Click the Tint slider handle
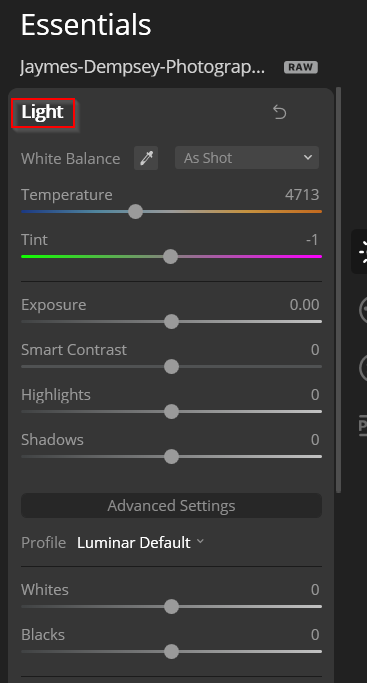367x683 pixels. tap(171, 257)
